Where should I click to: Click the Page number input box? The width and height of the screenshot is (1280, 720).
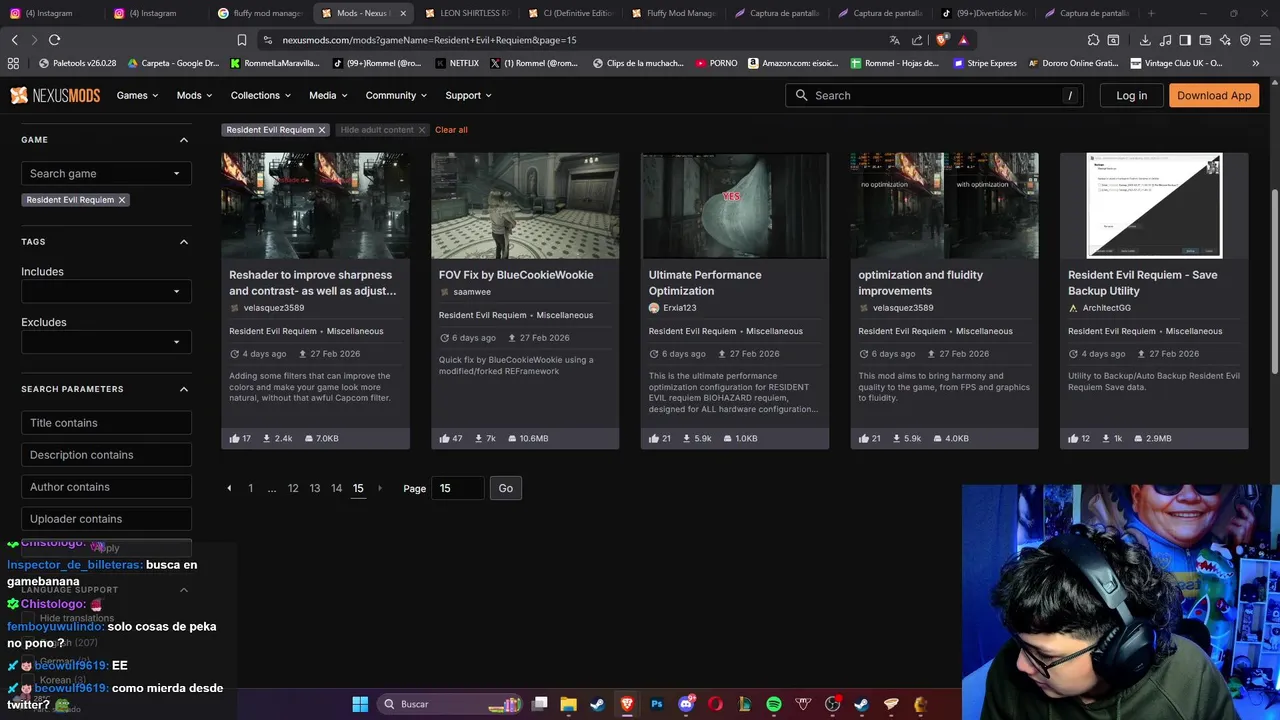(458, 488)
